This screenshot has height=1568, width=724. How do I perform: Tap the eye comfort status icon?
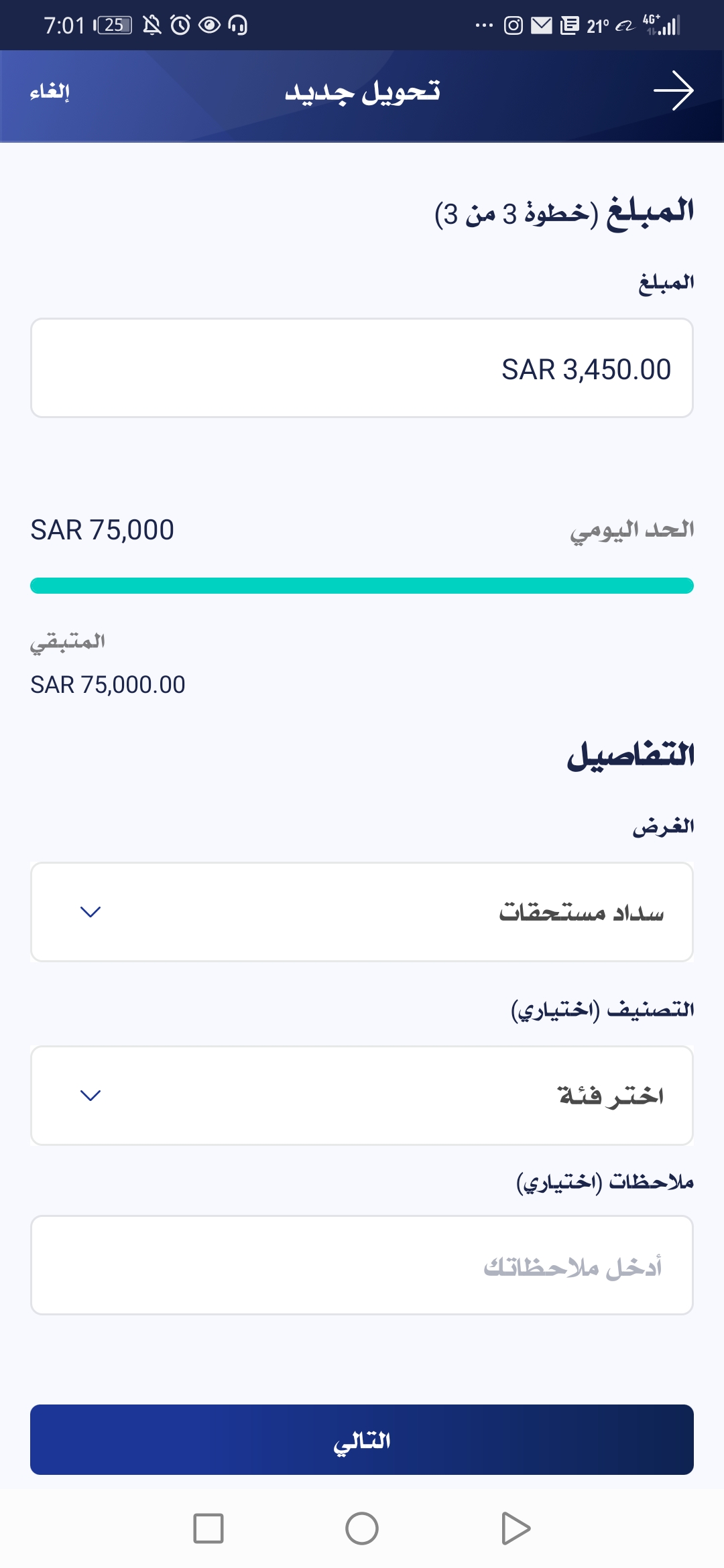click(x=209, y=25)
